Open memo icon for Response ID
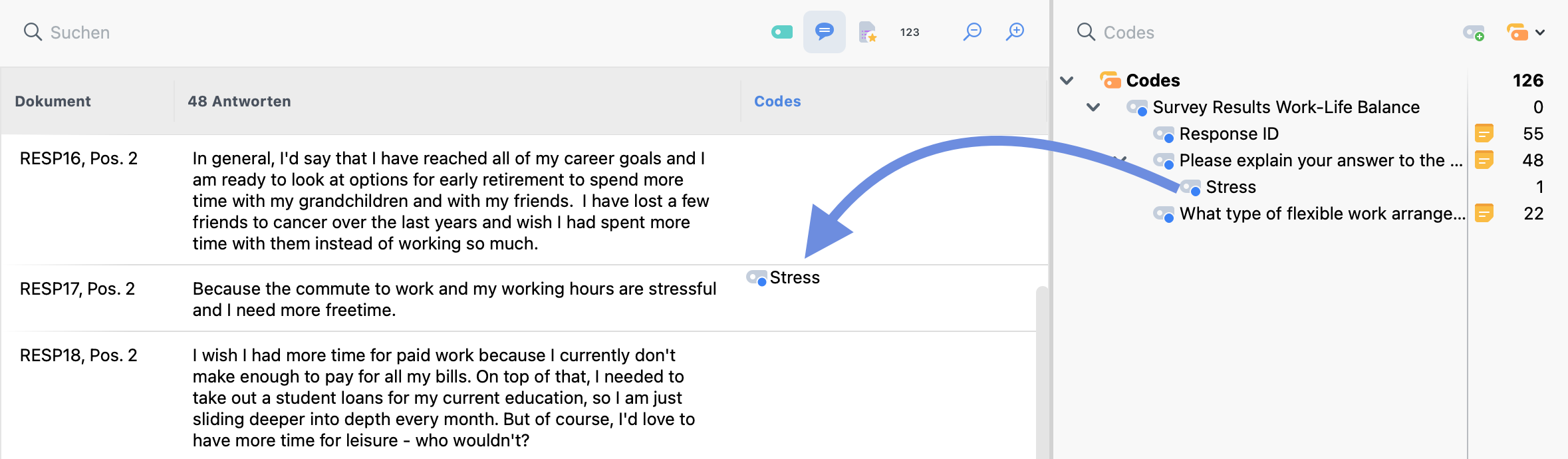 [1484, 134]
